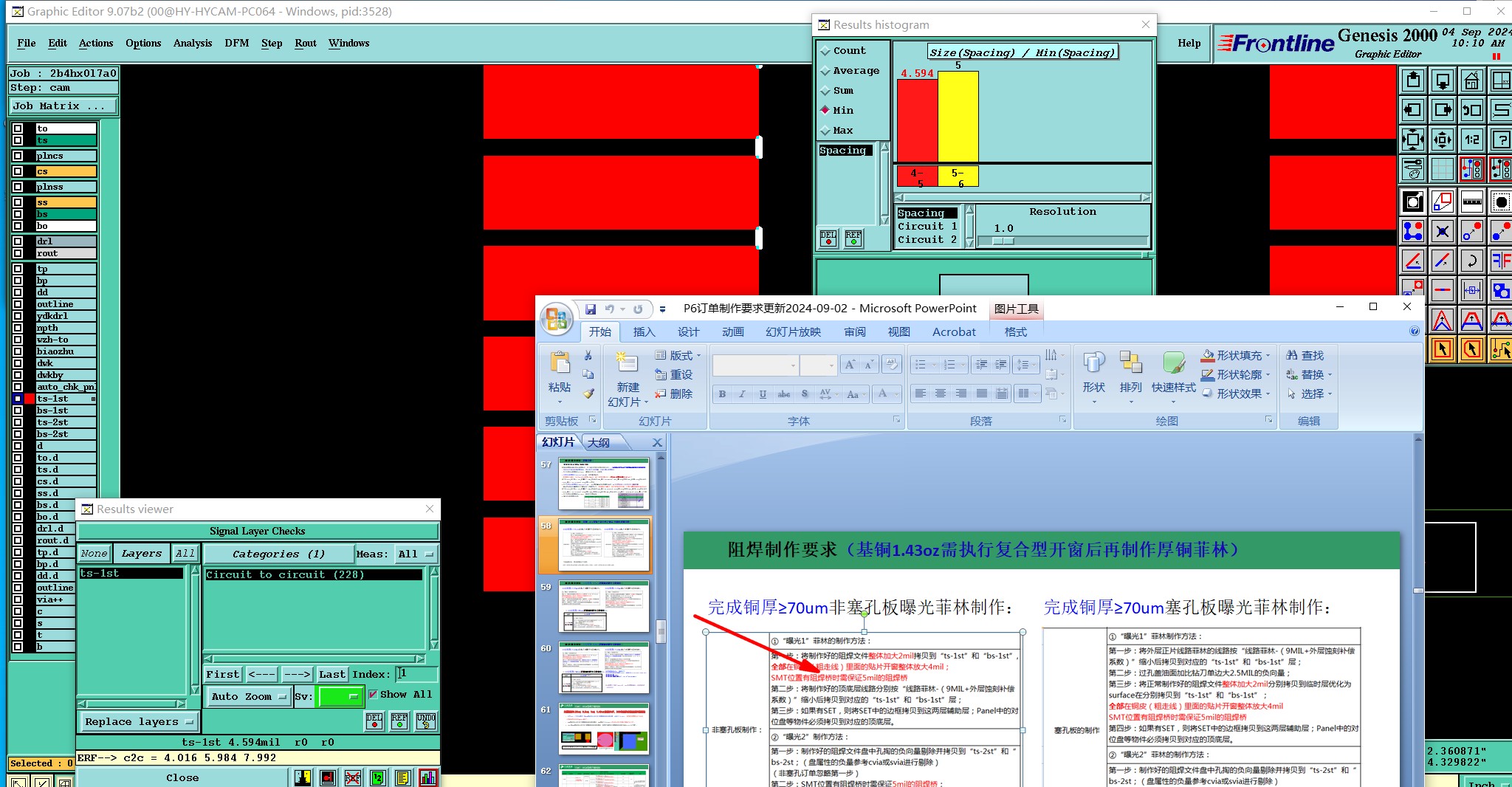The width and height of the screenshot is (1512, 787).
Task: Expand the 形状效果 shape effects dropdown
Action: pyautogui.click(x=1268, y=394)
